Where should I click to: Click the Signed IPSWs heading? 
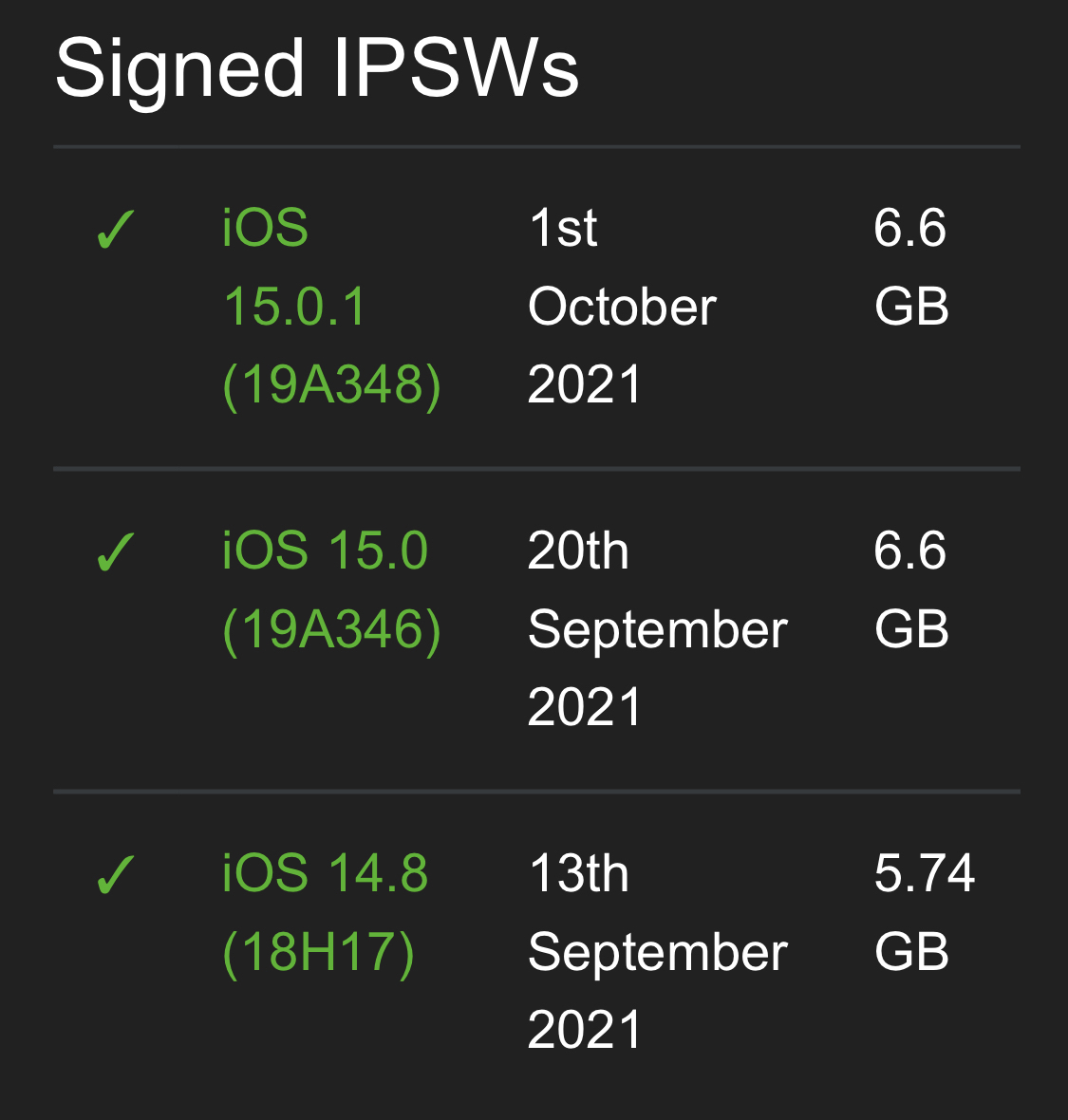pos(316,69)
